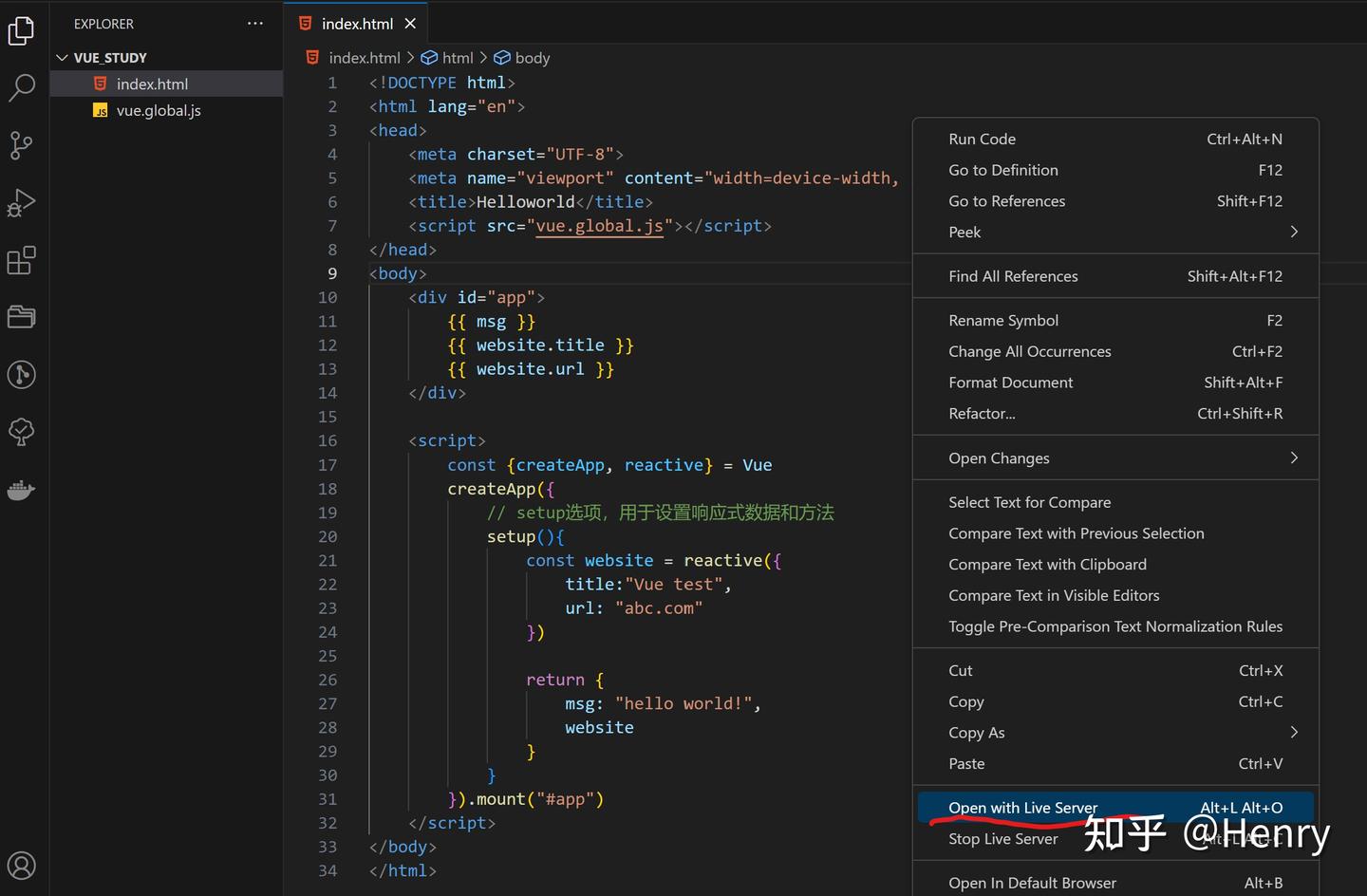This screenshot has height=896, width=1367.
Task: Open the Extensions view icon
Action: [21, 260]
